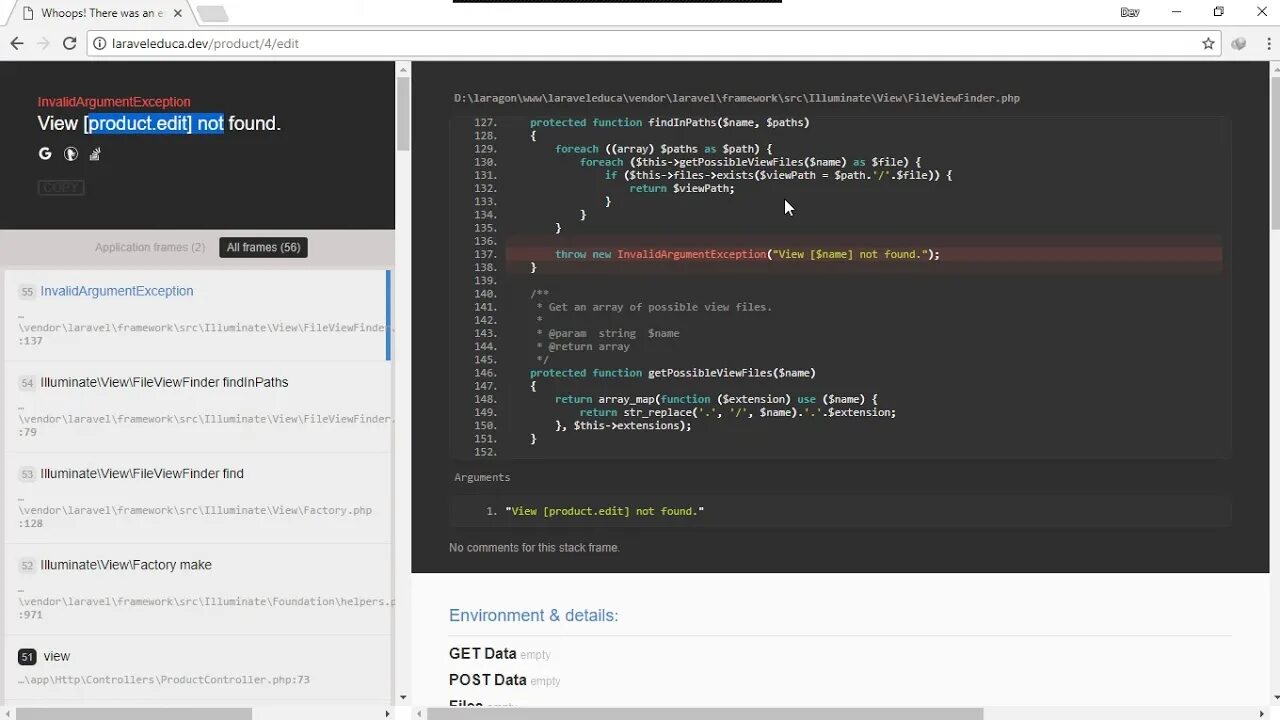Search the error on DuckDuckGo icon
The width and height of the screenshot is (1280, 720).
(x=71, y=154)
